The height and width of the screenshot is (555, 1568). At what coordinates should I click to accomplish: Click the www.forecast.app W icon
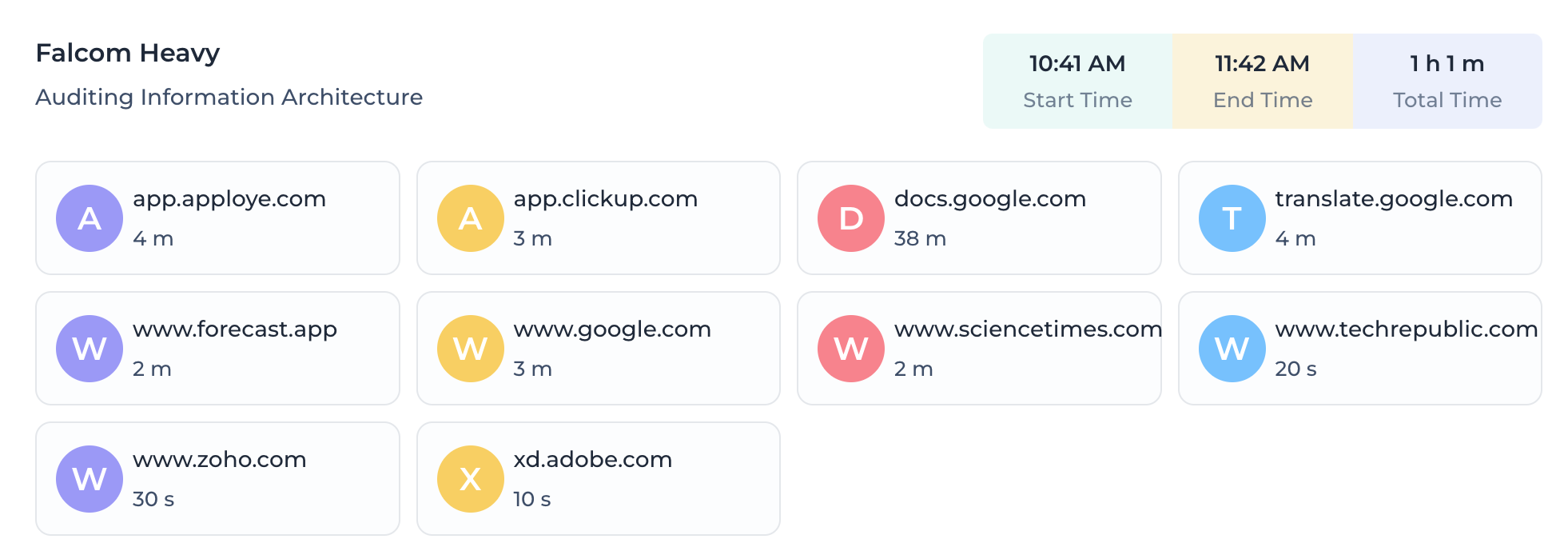click(90, 348)
